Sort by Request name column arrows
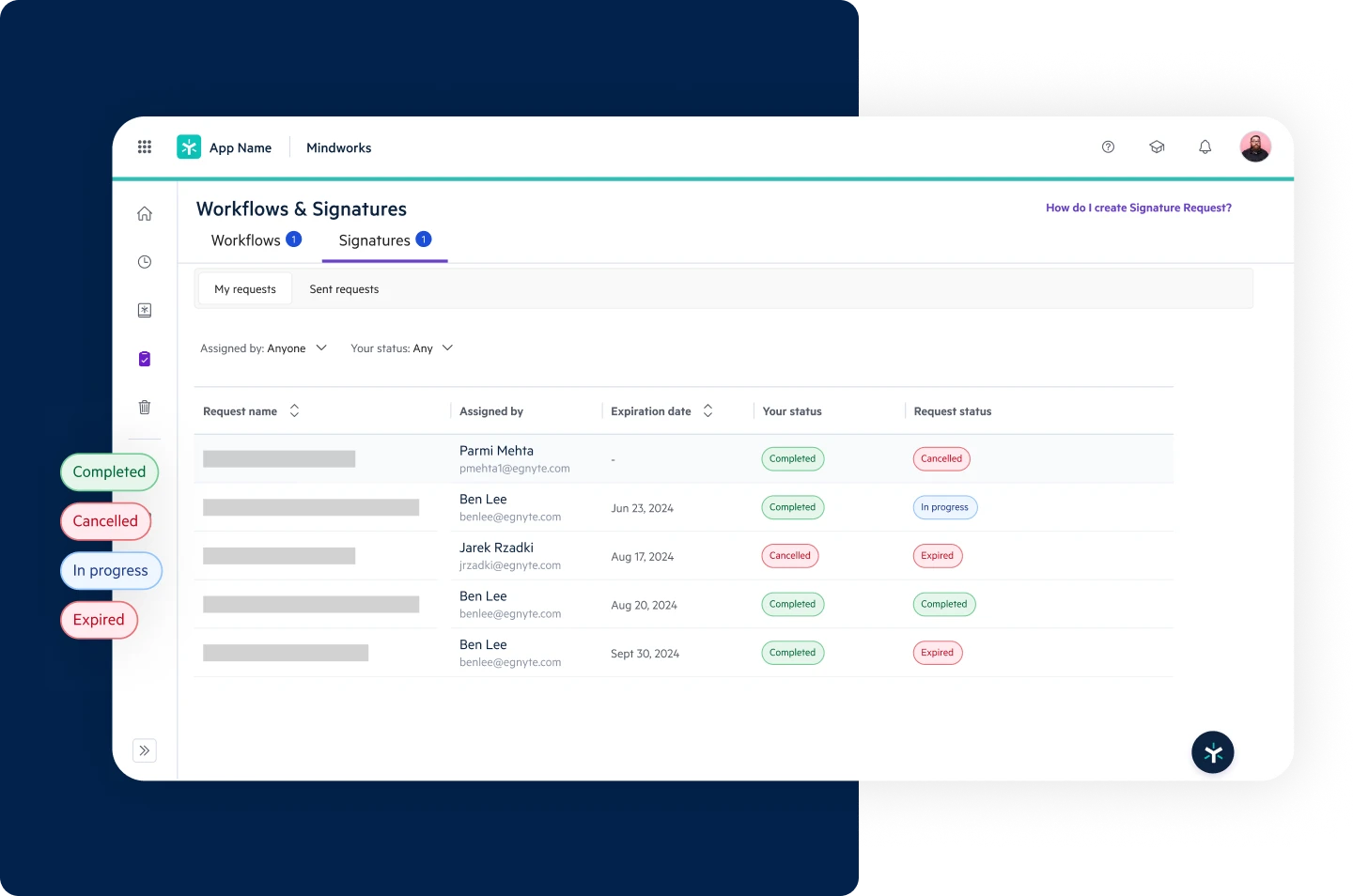 click(294, 411)
